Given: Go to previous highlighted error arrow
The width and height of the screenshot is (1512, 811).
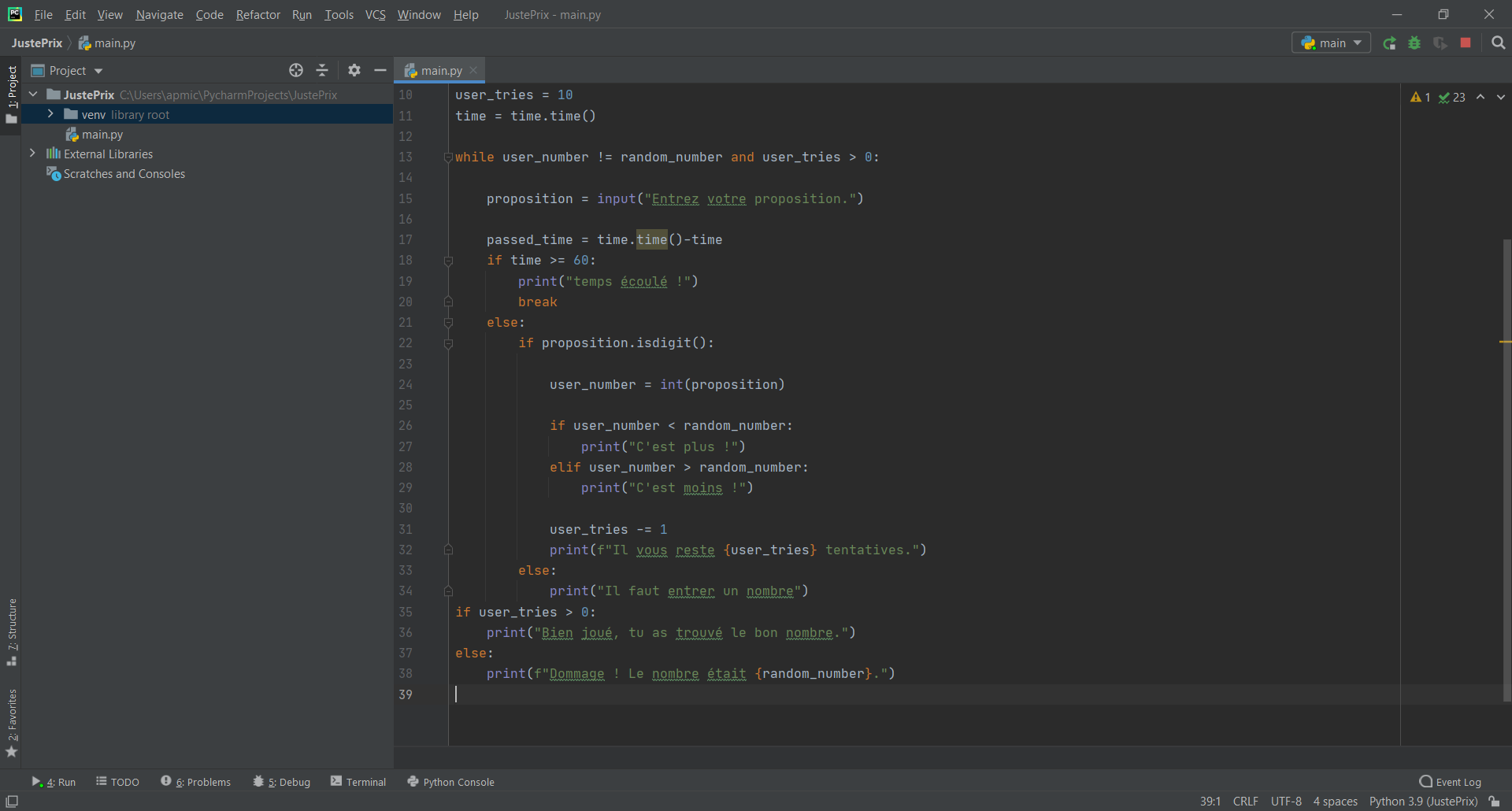Looking at the screenshot, I should click(1480, 97).
